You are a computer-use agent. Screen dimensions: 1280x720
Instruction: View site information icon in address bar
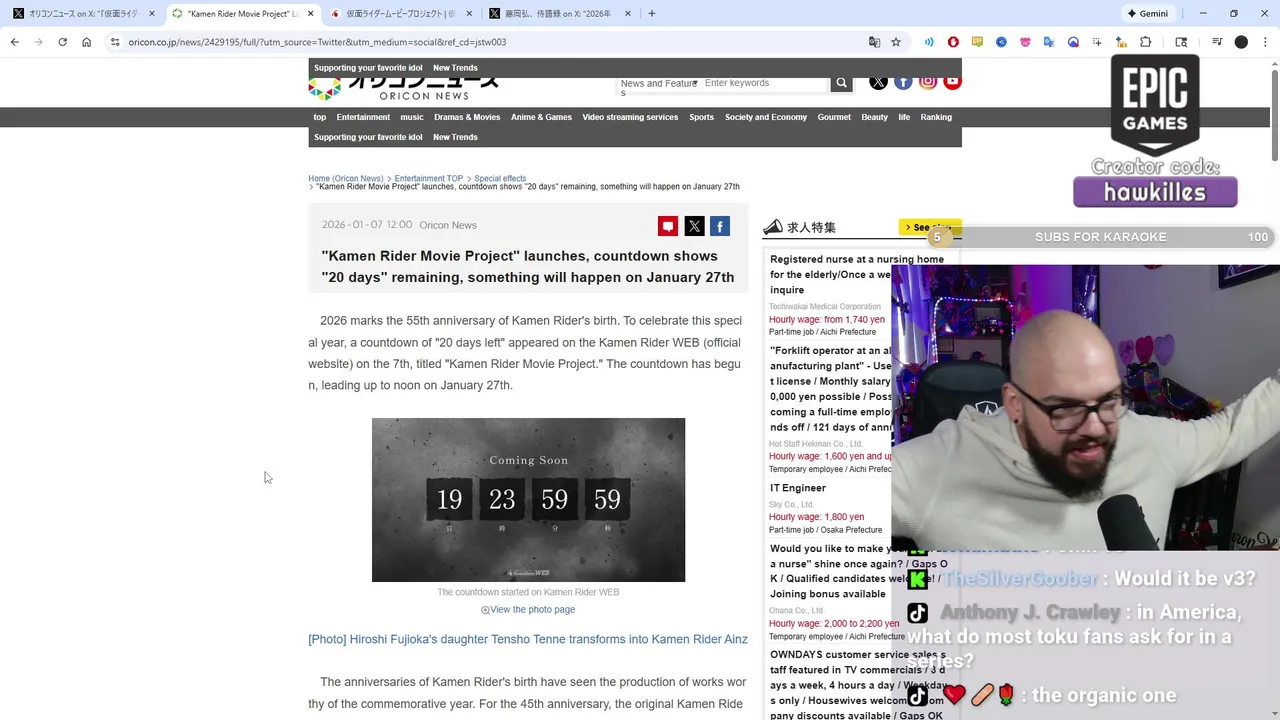pyautogui.click(x=115, y=42)
